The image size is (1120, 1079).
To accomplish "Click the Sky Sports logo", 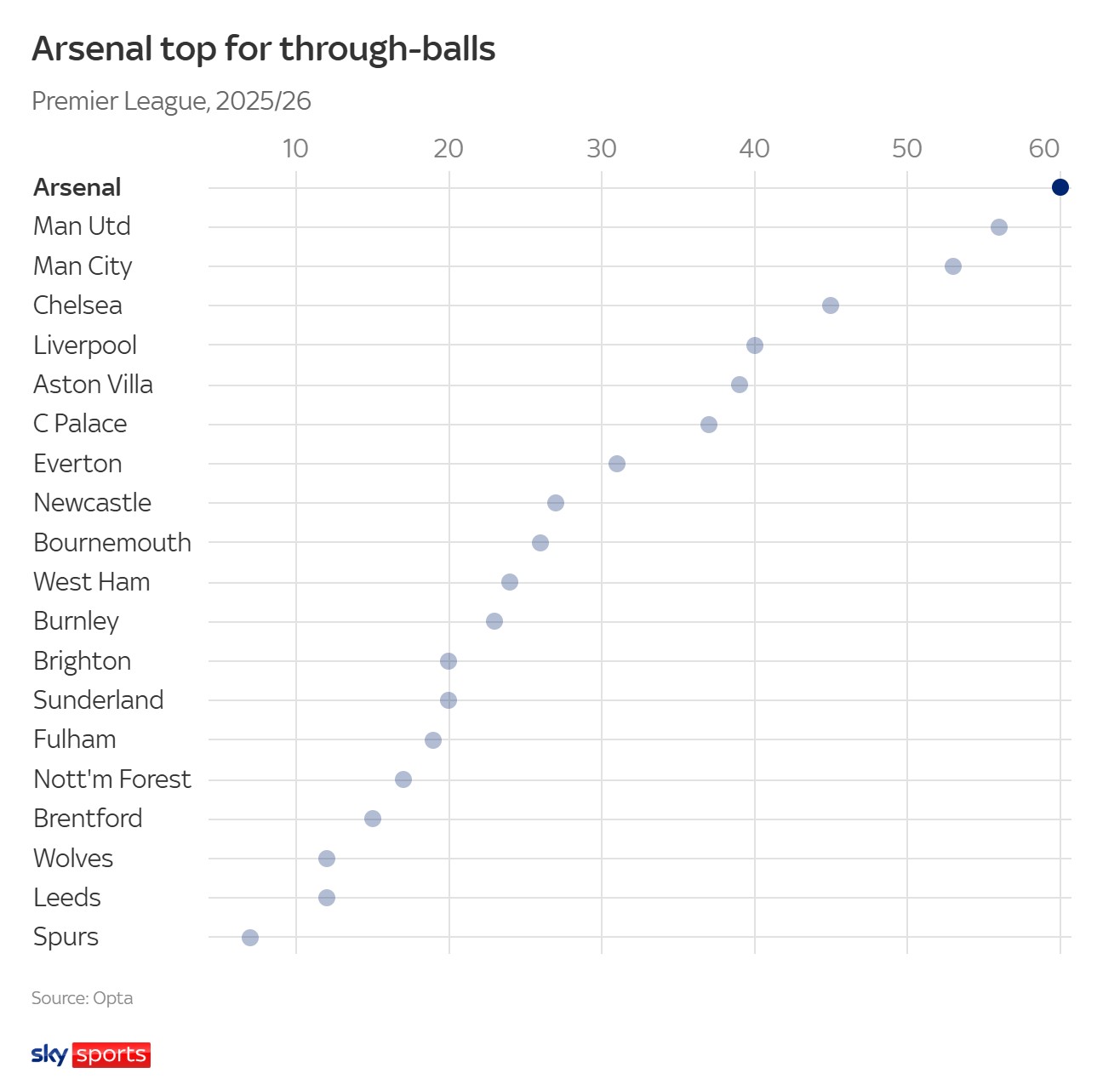I will coord(91,1054).
